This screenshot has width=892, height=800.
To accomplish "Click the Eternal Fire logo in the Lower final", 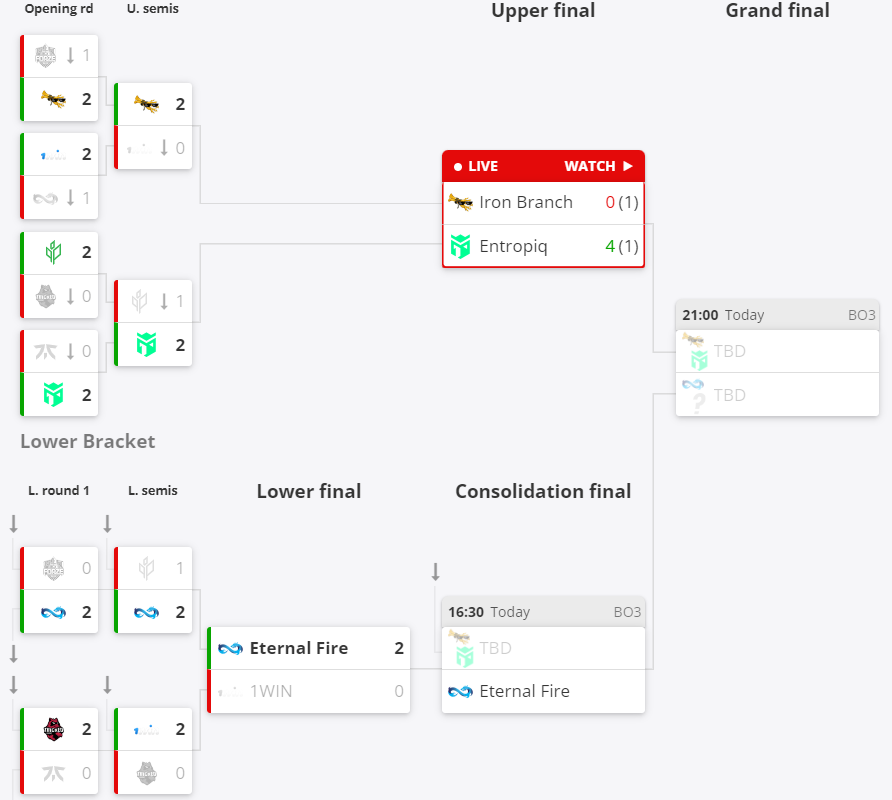I will [x=231, y=648].
